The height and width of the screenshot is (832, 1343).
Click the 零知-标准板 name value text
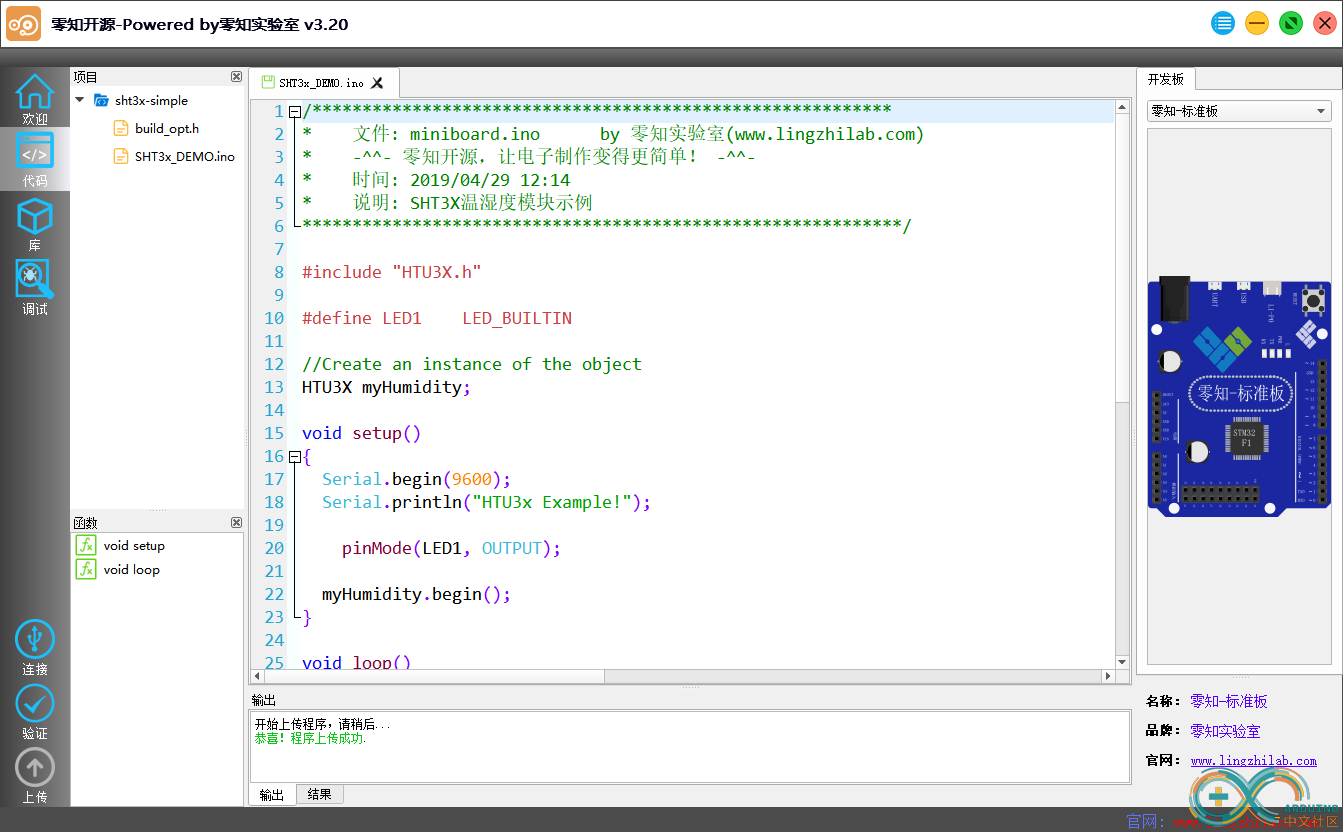[x=1228, y=701]
